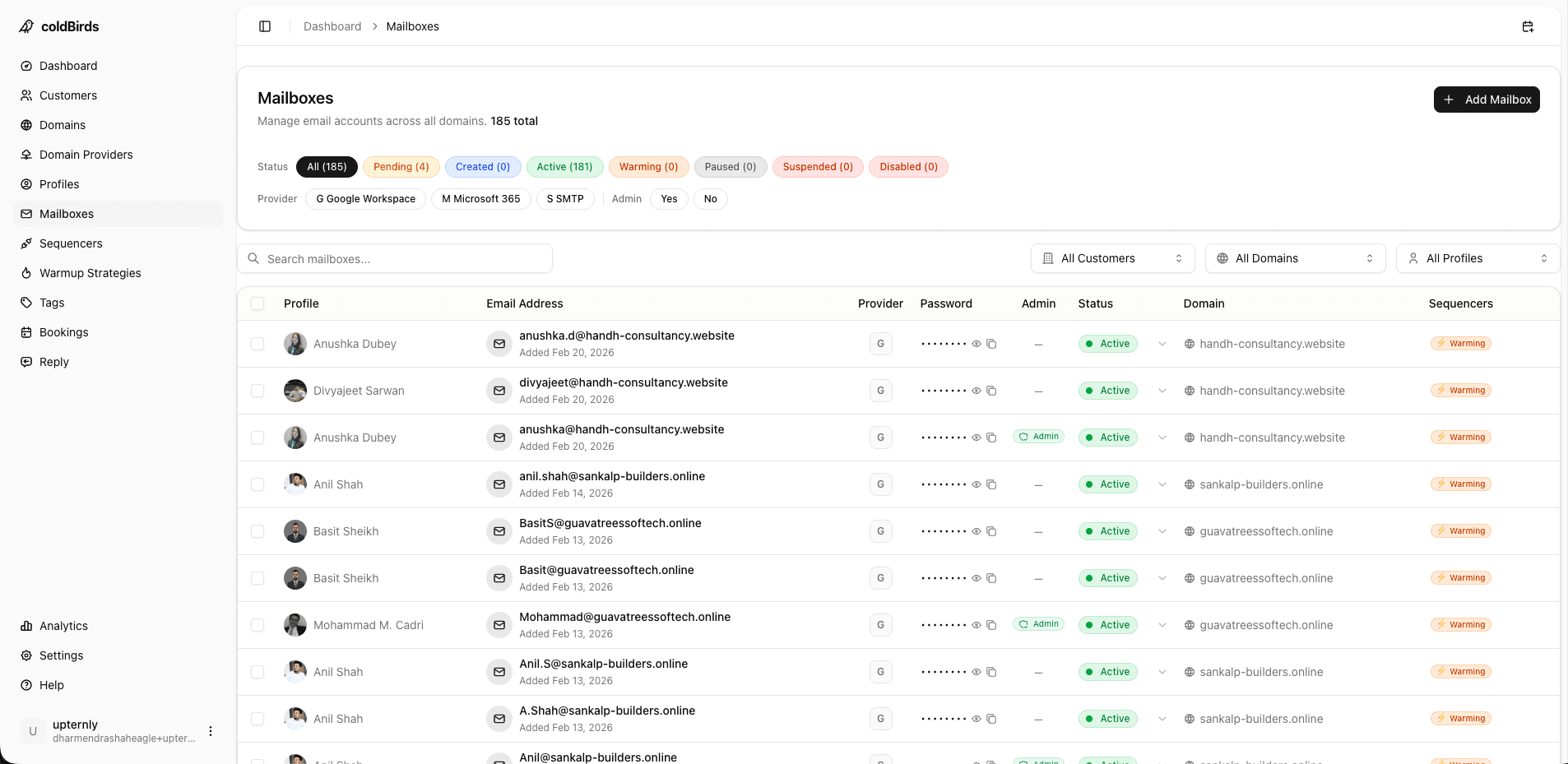The image size is (1568, 764).
Task: Select the checkbox for Divyajeet Sarwan's mailbox row
Action: click(257, 391)
